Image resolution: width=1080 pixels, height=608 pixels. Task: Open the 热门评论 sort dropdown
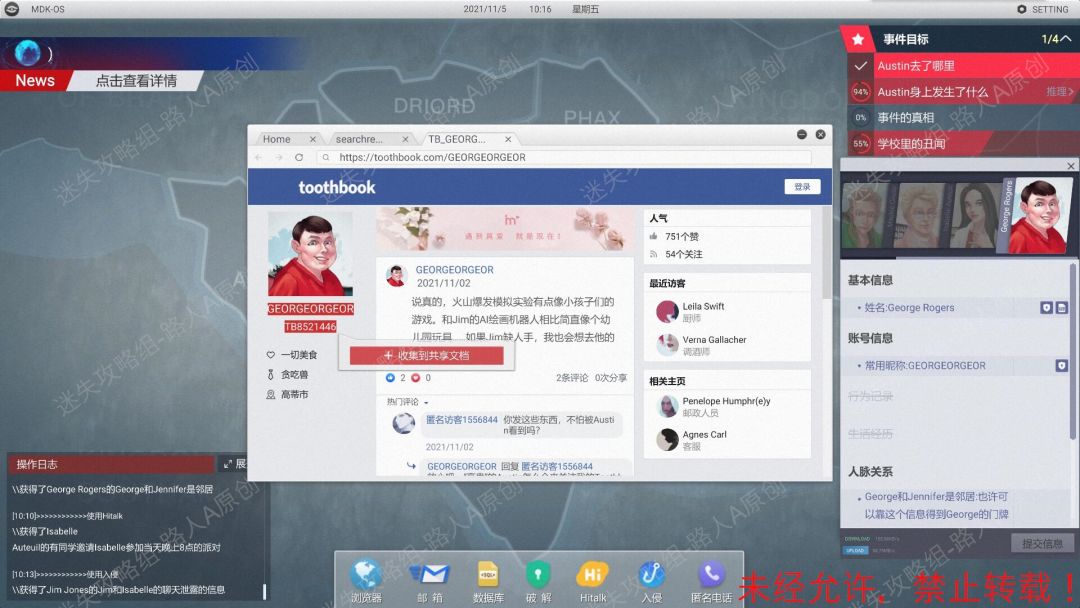tap(407, 402)
